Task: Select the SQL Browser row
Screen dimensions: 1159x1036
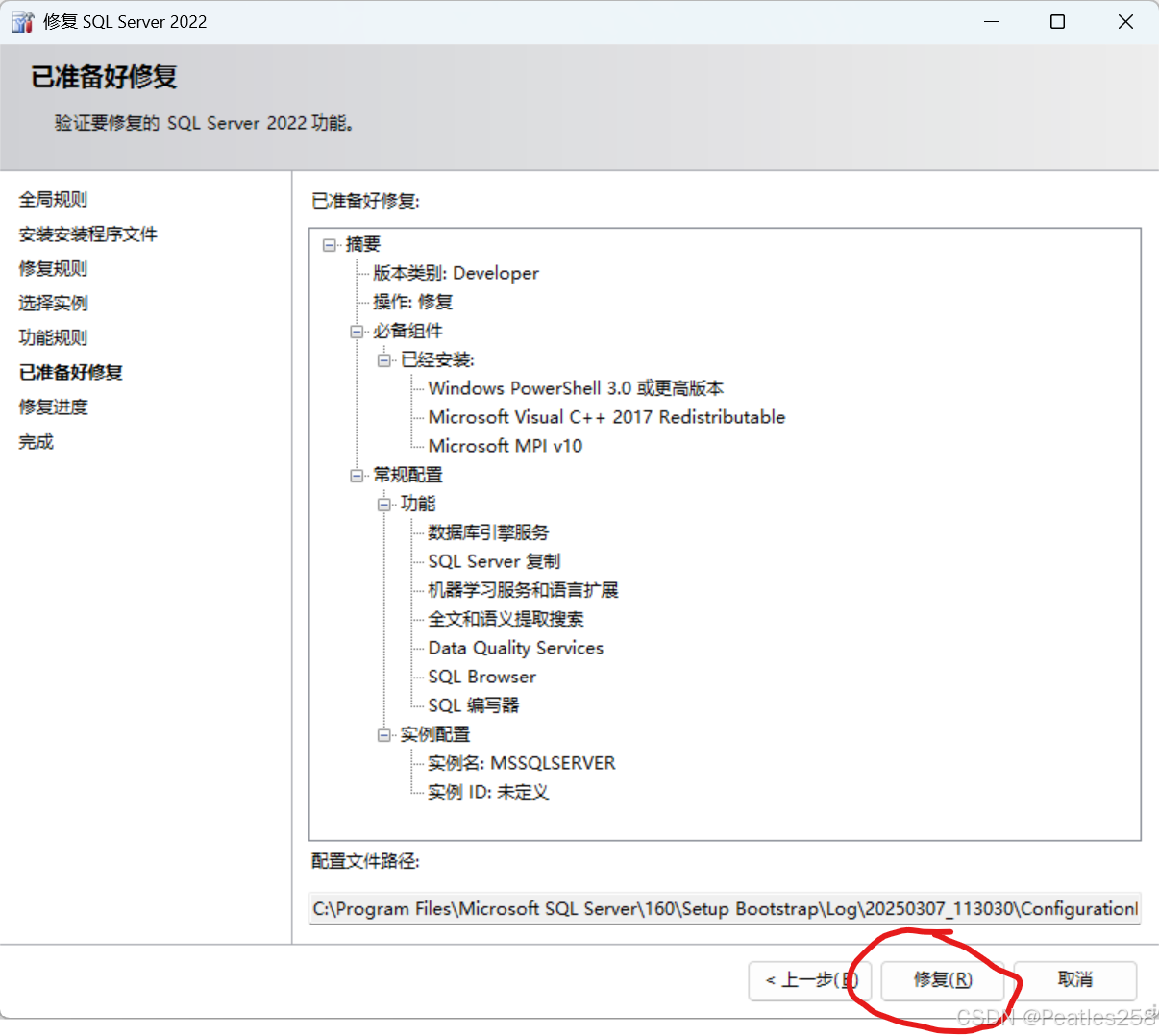Action: [x=481, y=678]
